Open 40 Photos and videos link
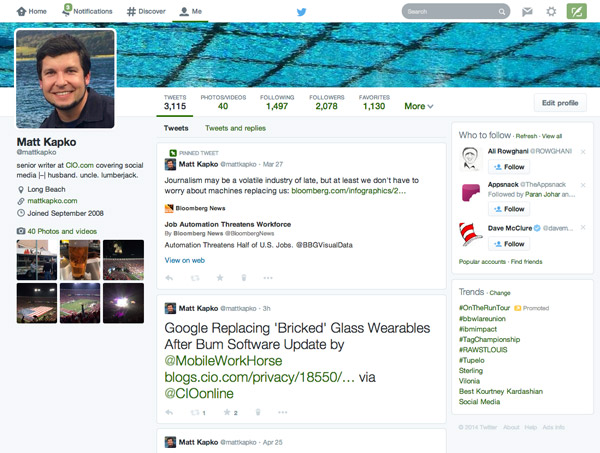This screenshot has width=600, height=453. [62, 231]
